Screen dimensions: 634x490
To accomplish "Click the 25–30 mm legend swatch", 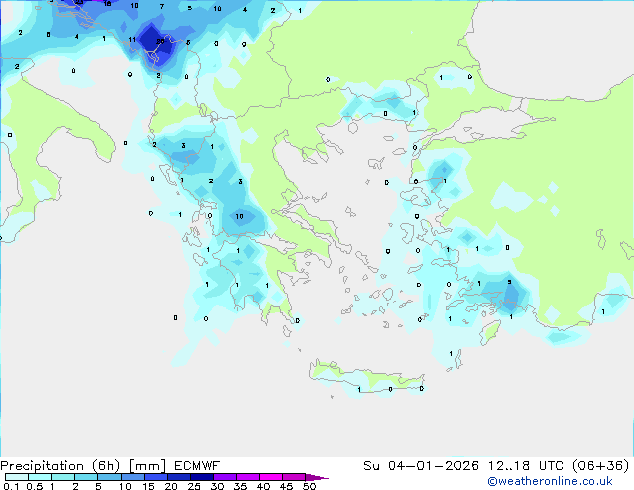I will point(202,477).
